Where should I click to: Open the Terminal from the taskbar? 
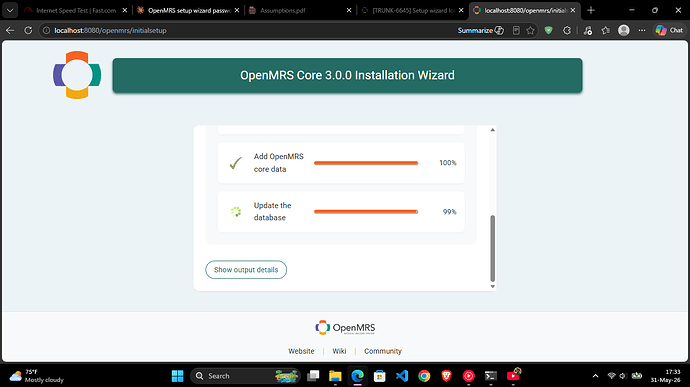tap(491, 376)
